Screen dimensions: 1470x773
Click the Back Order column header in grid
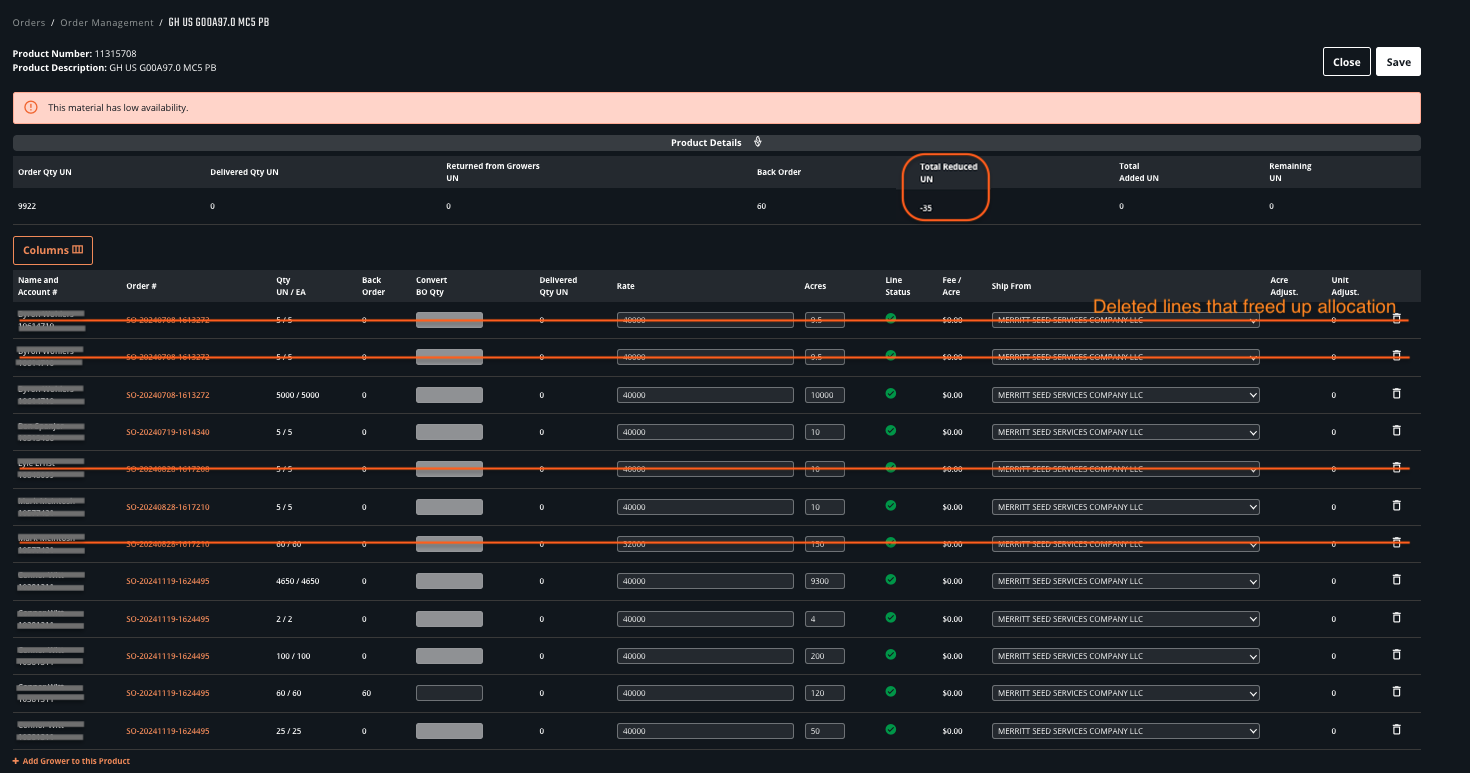[x=373, y=286]
